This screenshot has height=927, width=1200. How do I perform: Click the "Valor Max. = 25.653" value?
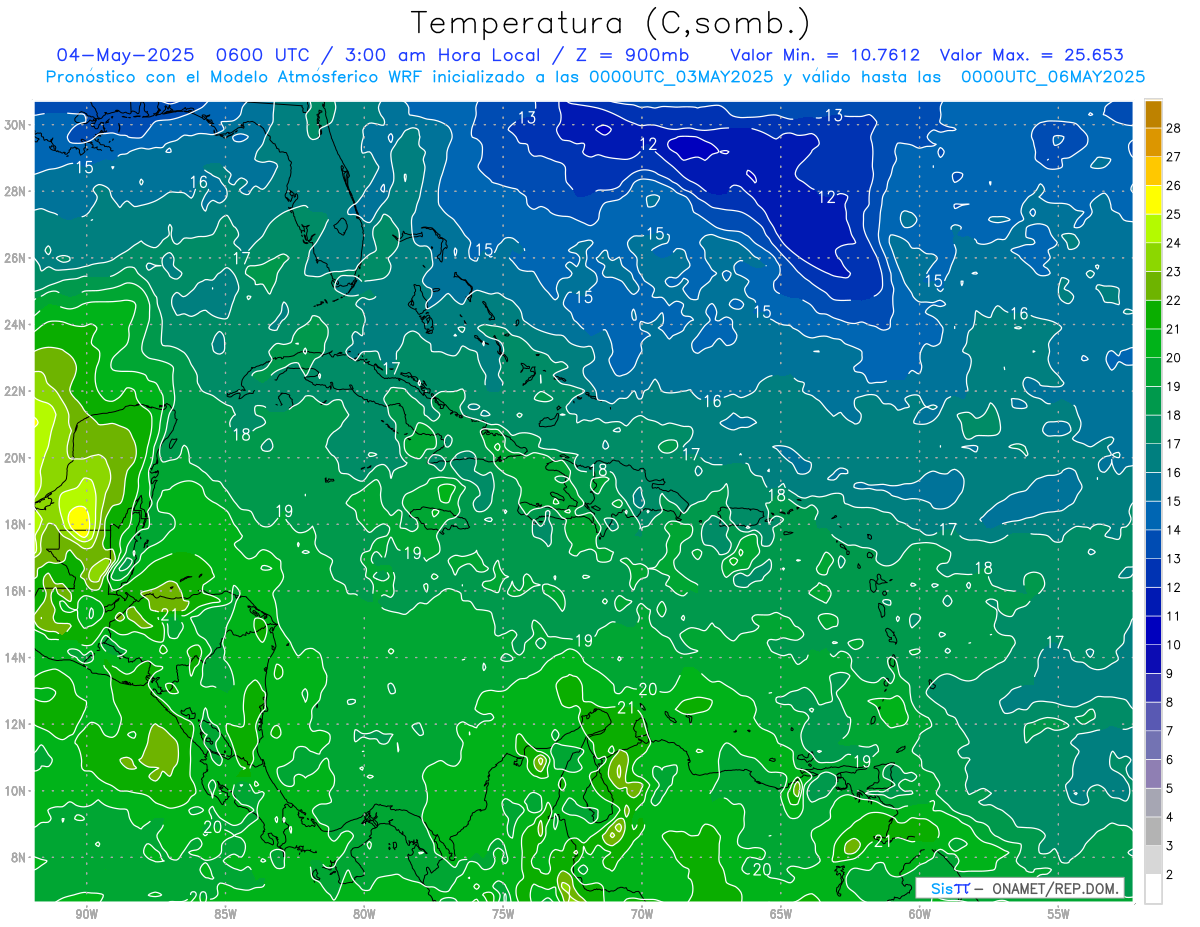click(x=1032, y=55)
